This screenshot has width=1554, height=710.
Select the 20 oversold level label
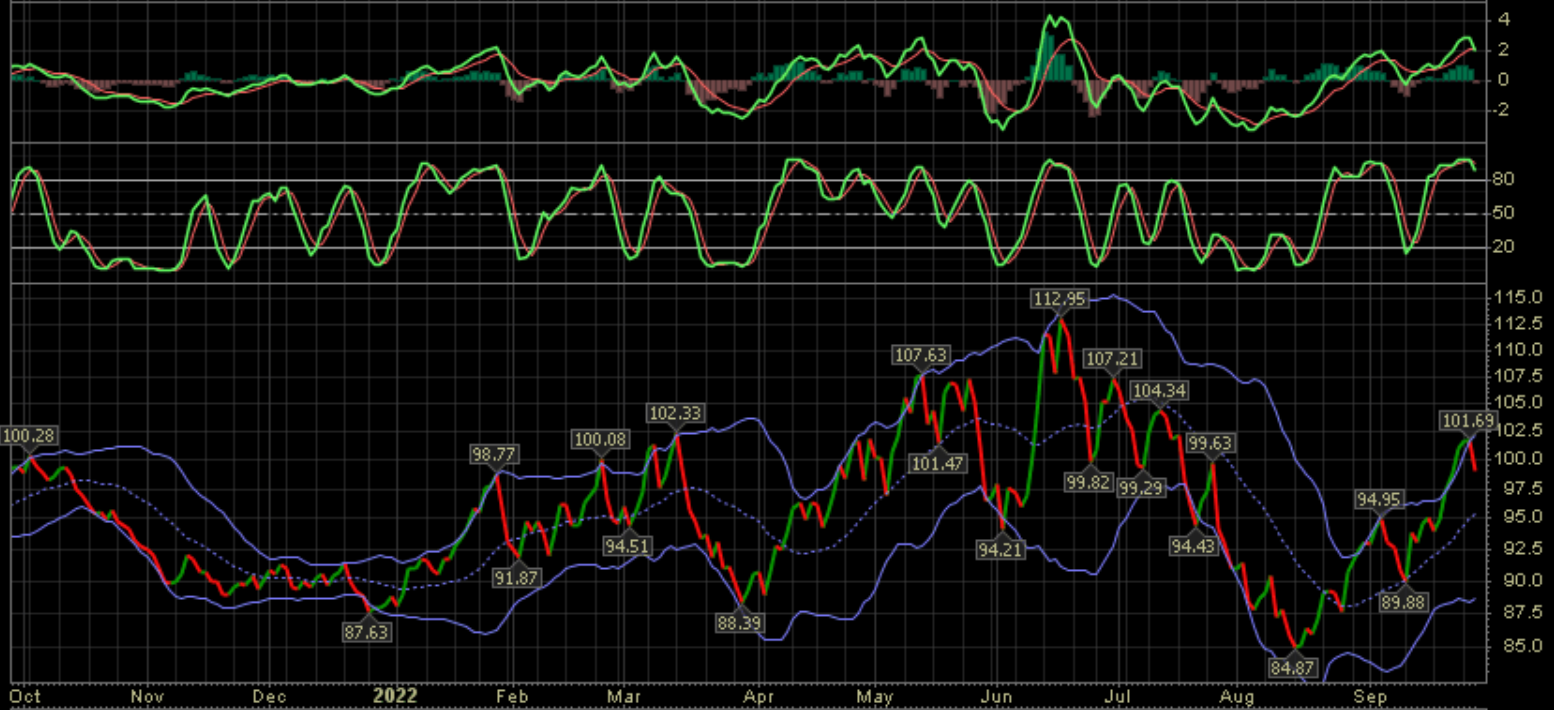coord(1501,247)
